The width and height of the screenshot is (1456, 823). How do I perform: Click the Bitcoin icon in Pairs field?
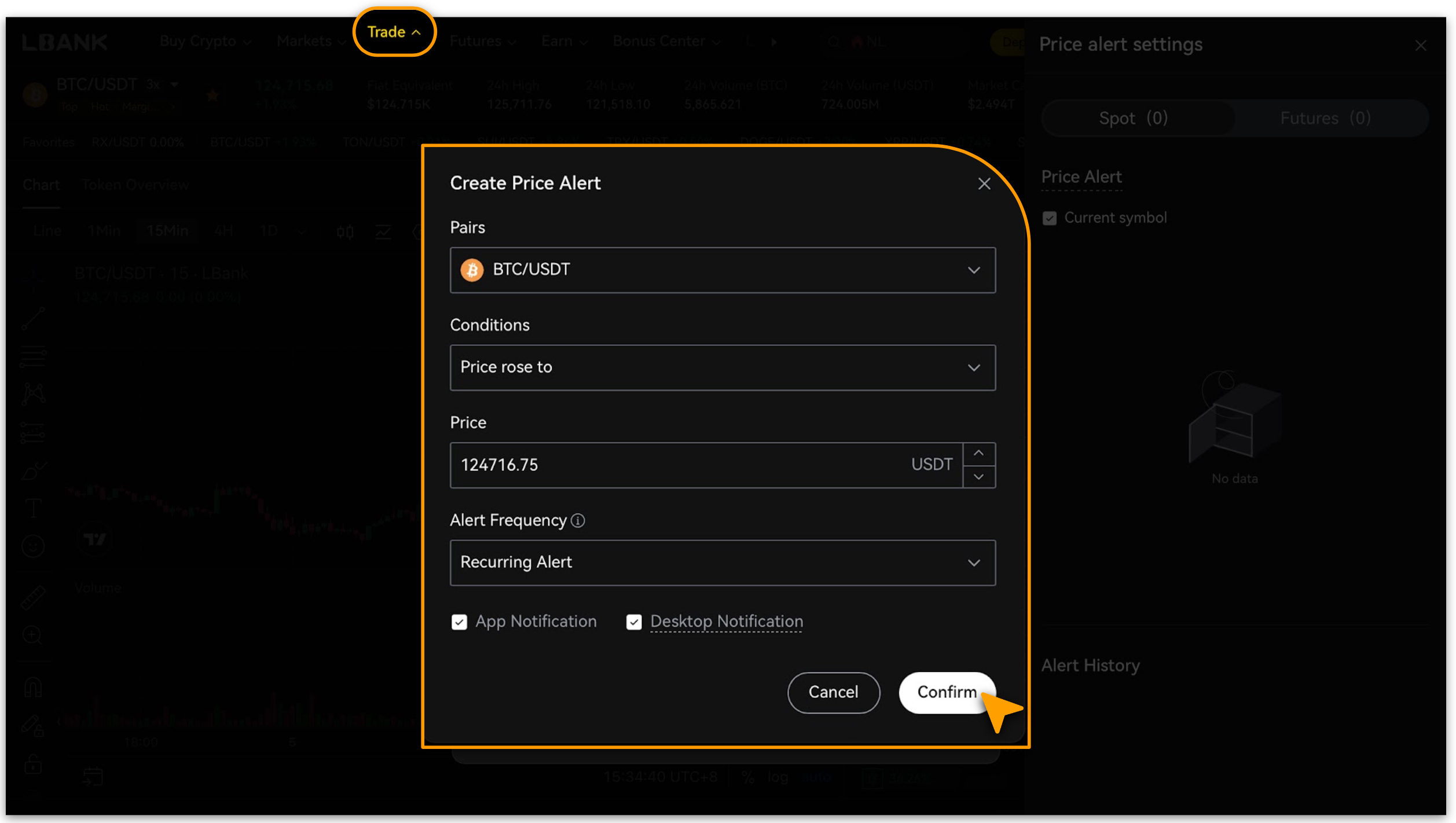472,270
